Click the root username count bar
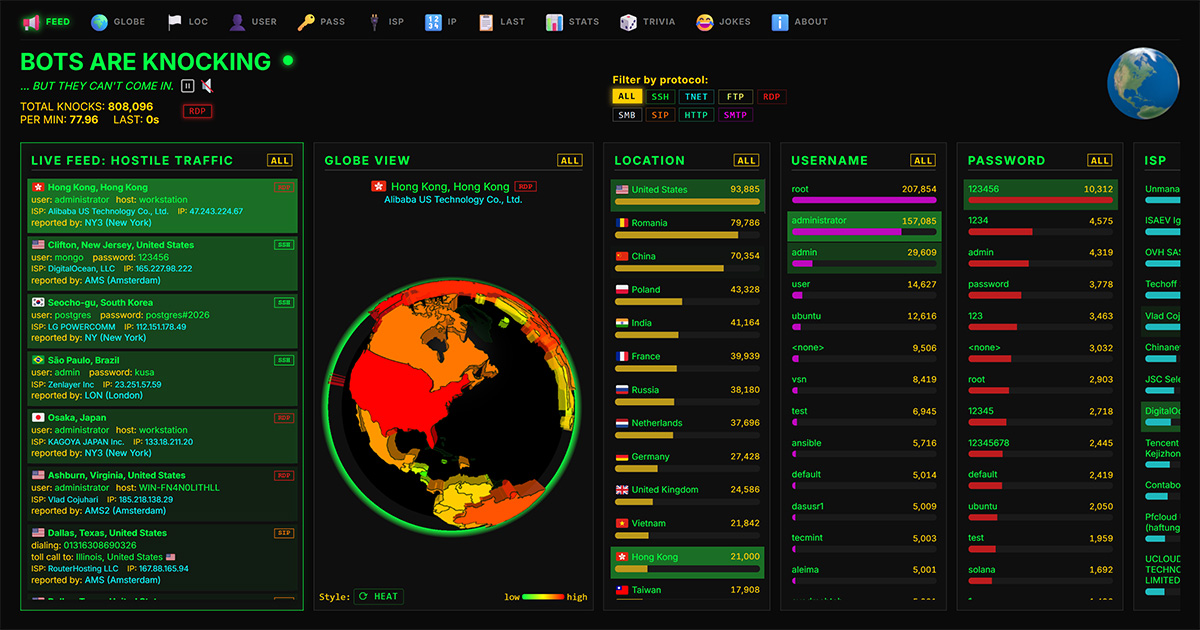1200x630 pixels. [864, 200]
